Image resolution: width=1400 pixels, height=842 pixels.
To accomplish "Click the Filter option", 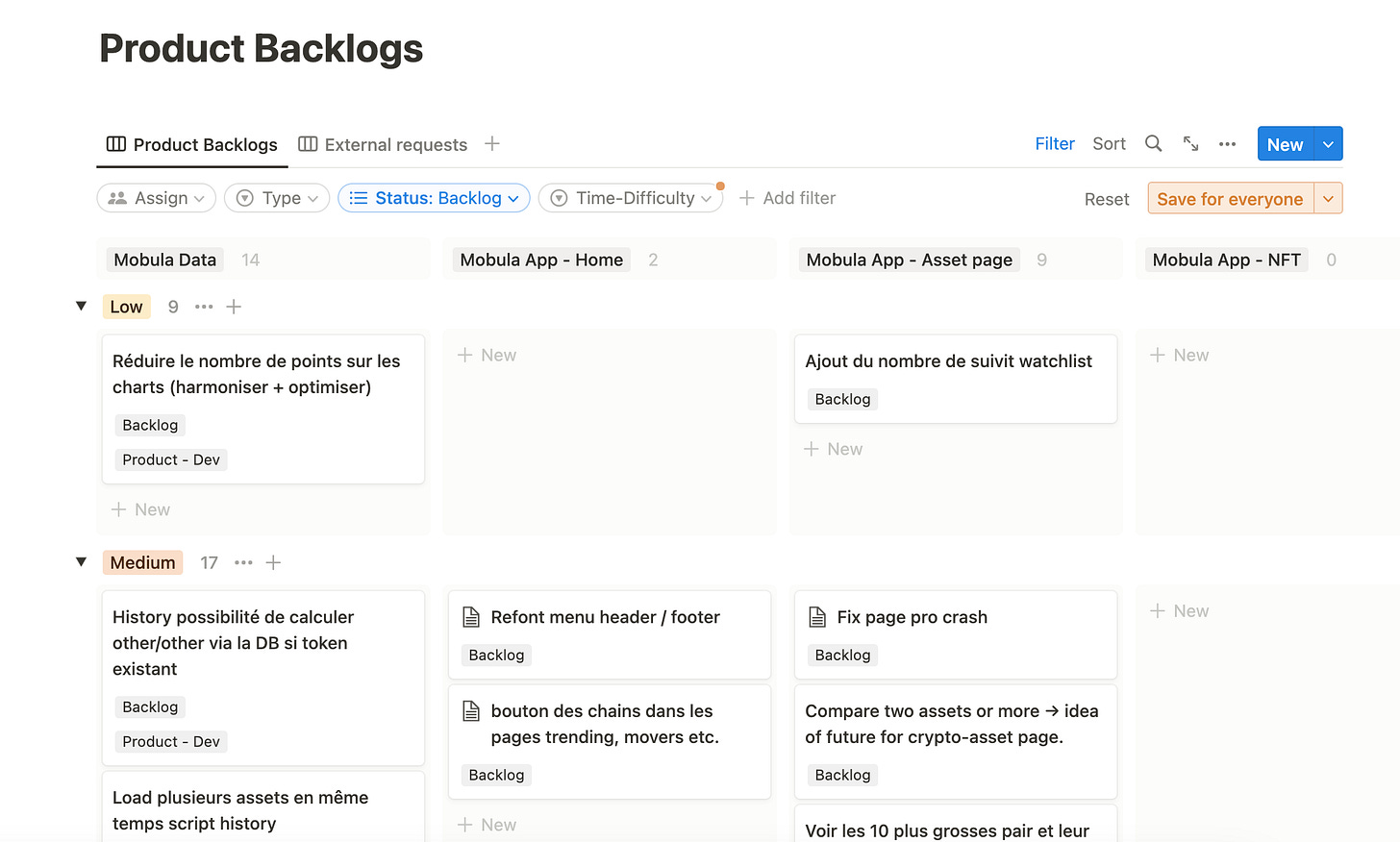I will click(x=1055, y=143).
